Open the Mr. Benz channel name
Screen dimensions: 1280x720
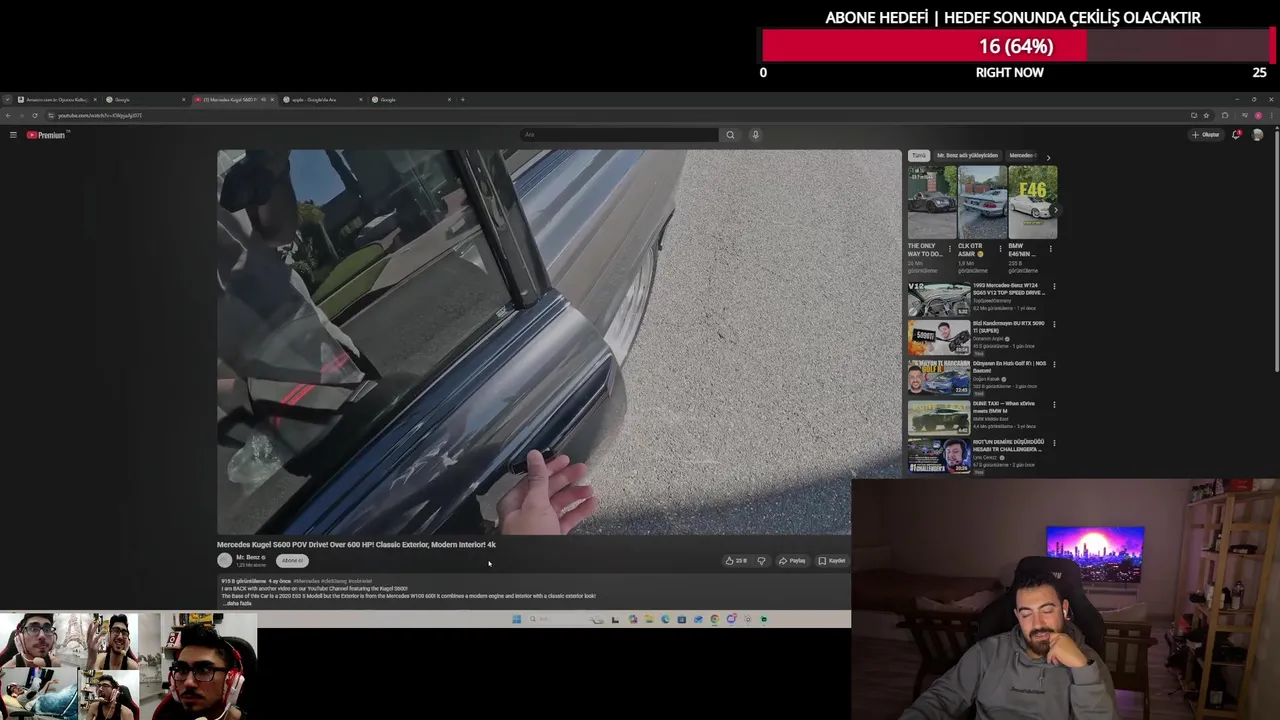click(248, 557)
